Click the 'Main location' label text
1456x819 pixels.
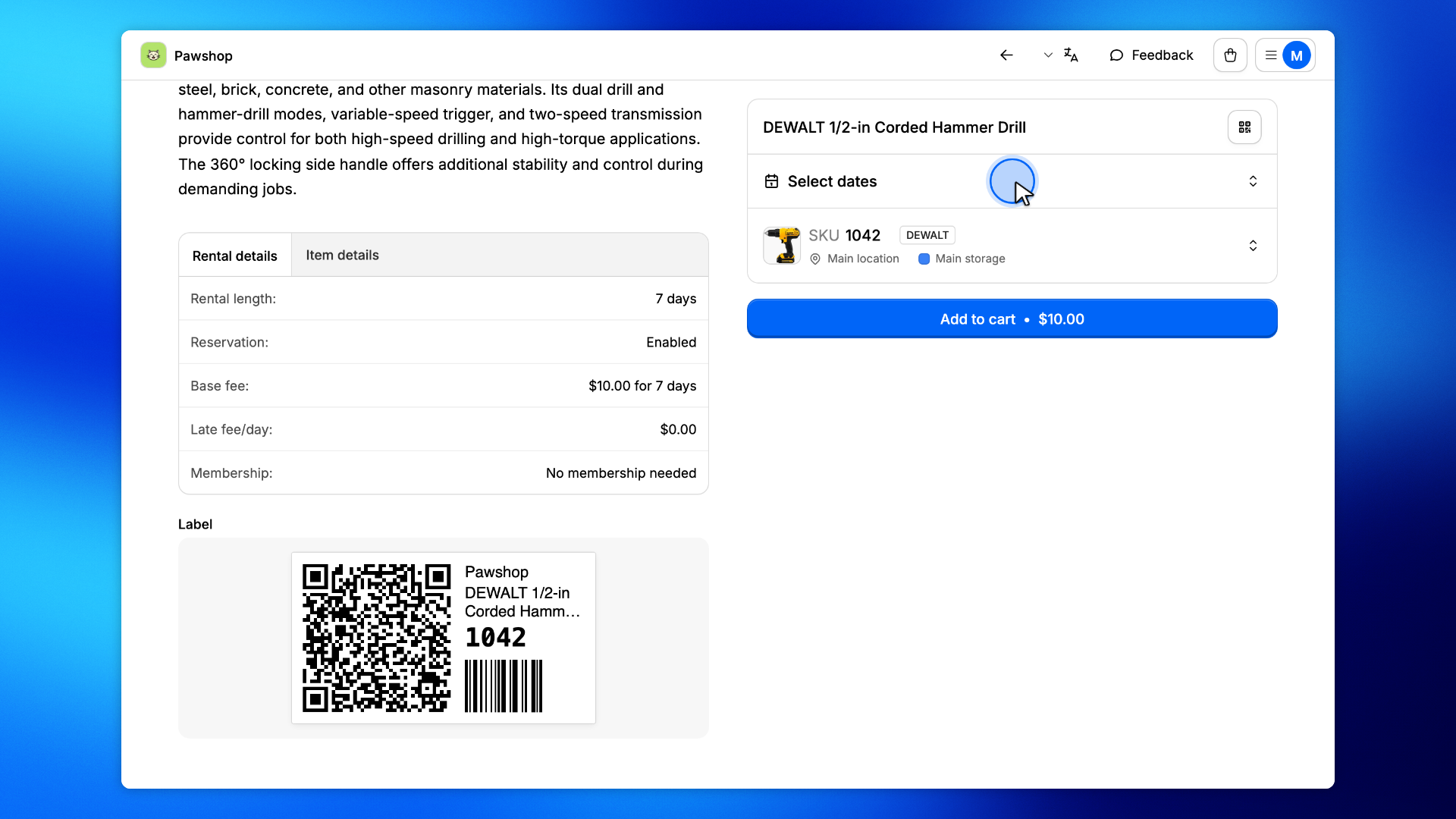click(x=863, y=259)
